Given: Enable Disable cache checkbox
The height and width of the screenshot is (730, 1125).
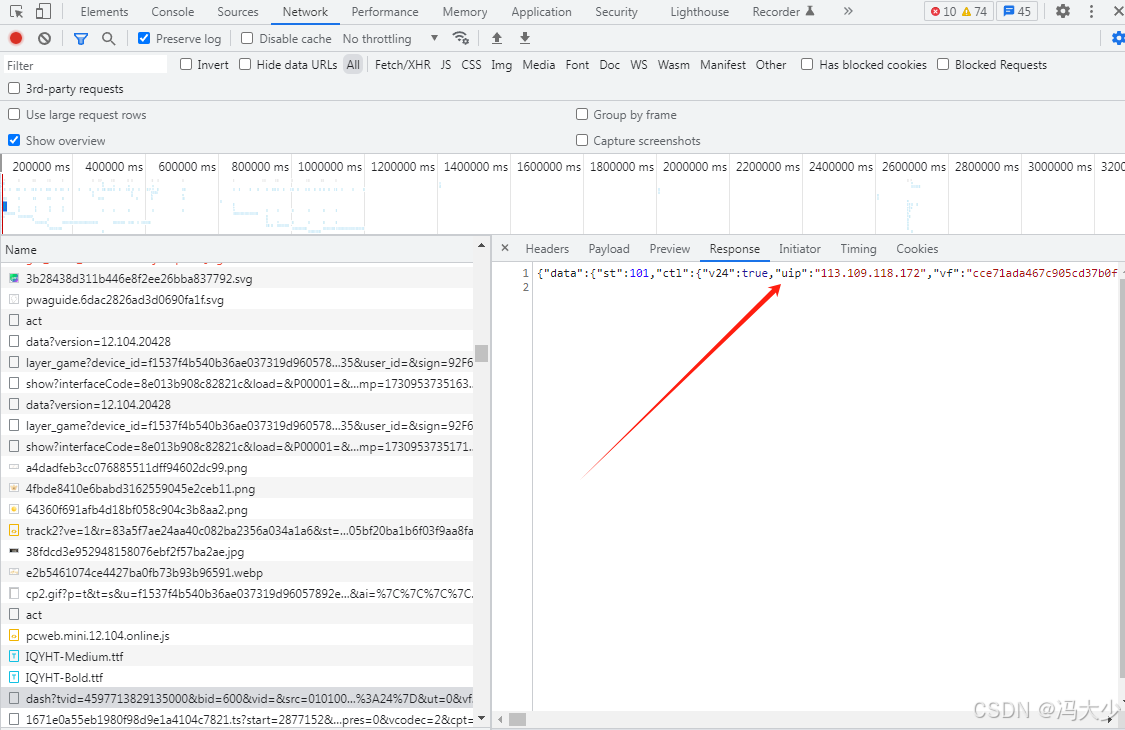Looking at the screenshot, I should (x=248, y=38).
